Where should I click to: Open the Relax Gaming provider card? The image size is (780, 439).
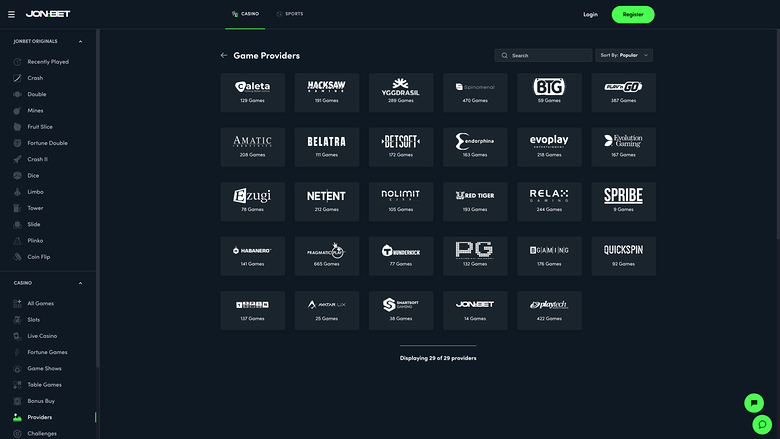point(549,201)
